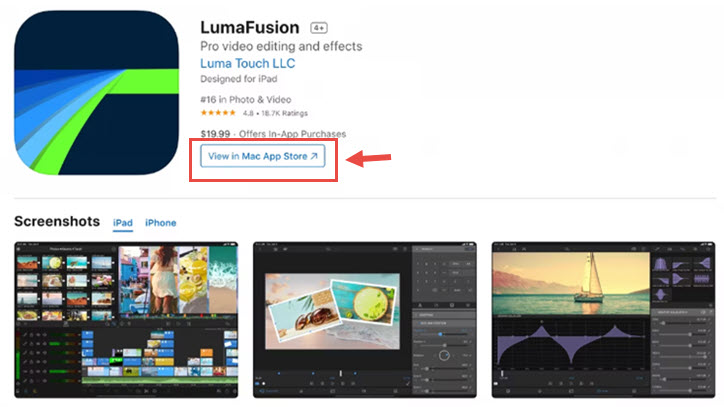Open View in Mac App Store button
724x407 pixels.
(x=263, y=156)
